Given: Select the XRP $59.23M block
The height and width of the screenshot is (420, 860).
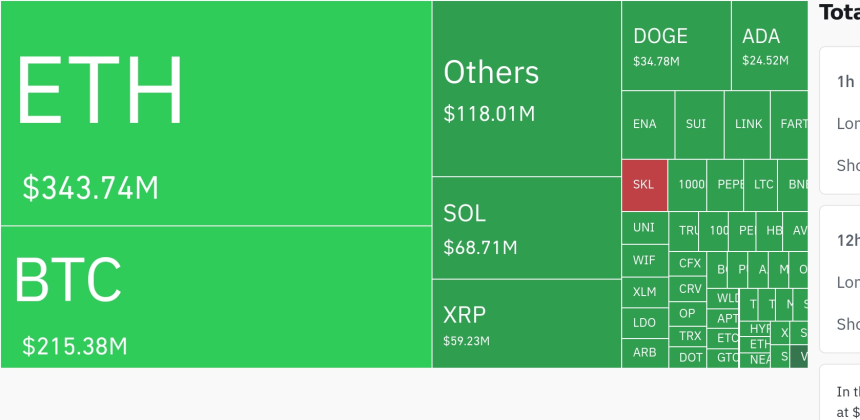Looking at the screenshot, I should (526, 323).
